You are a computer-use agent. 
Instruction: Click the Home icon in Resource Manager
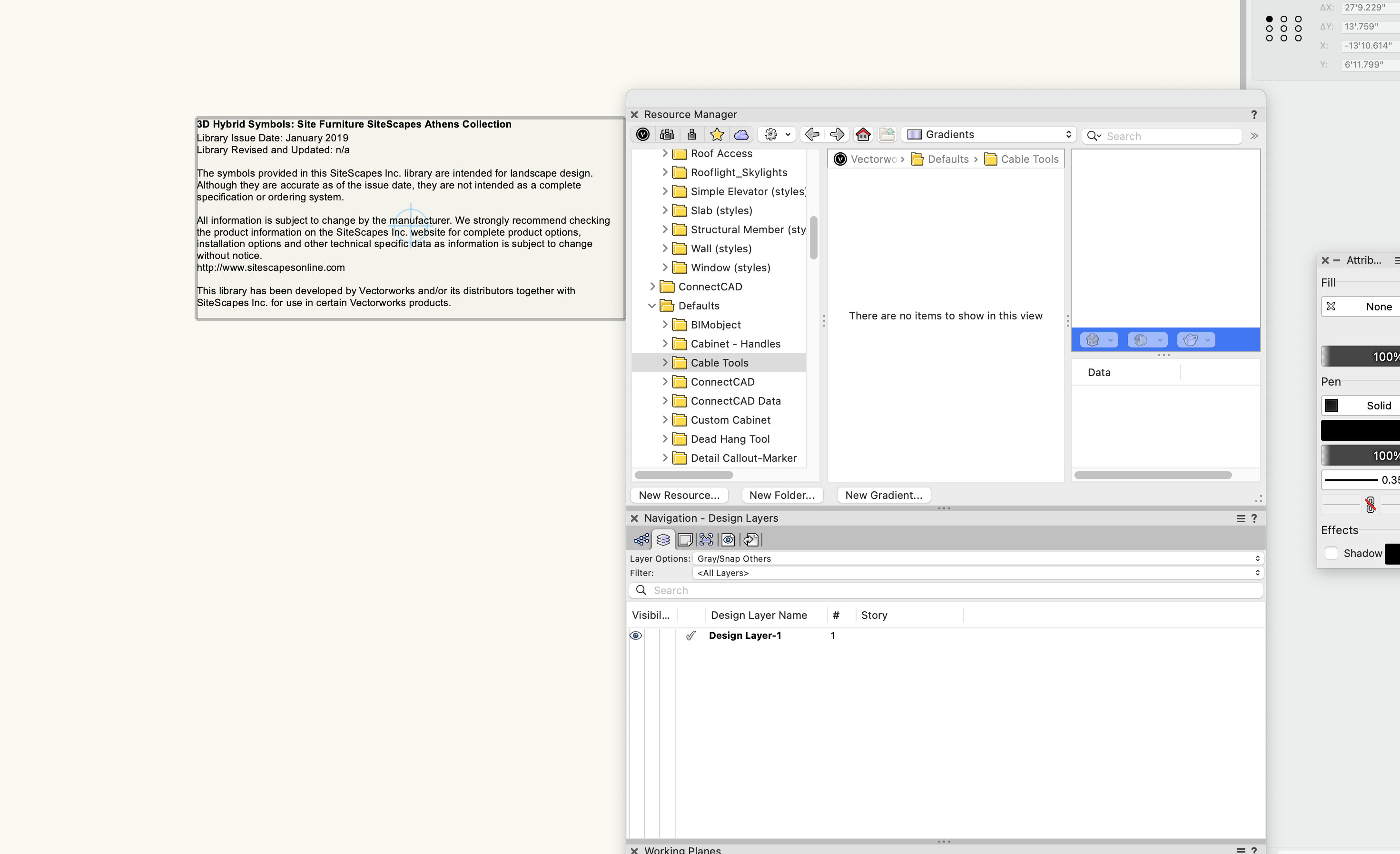click(x=863, y=134)
